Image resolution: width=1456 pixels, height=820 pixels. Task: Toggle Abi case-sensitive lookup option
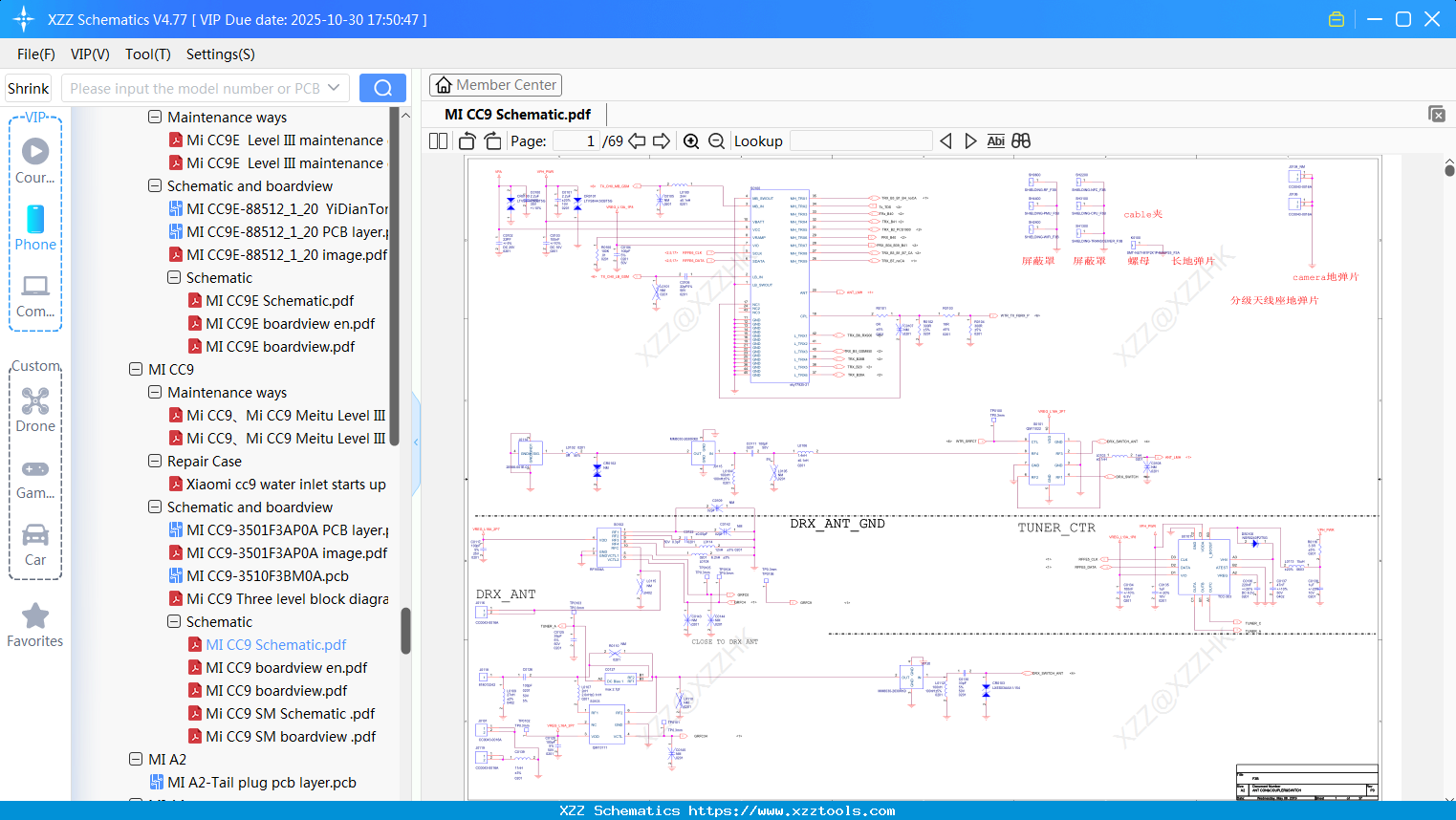[995, 140]
